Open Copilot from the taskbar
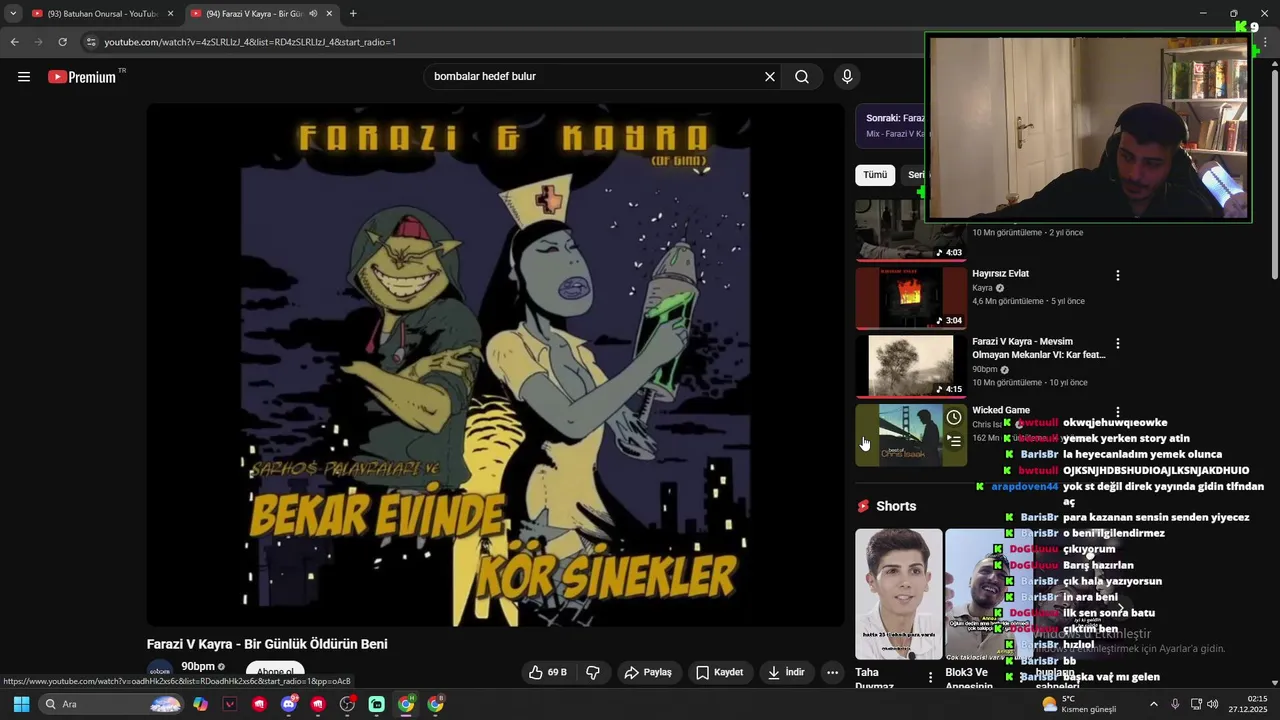The image size is (1280, 720). pos(201,704)
